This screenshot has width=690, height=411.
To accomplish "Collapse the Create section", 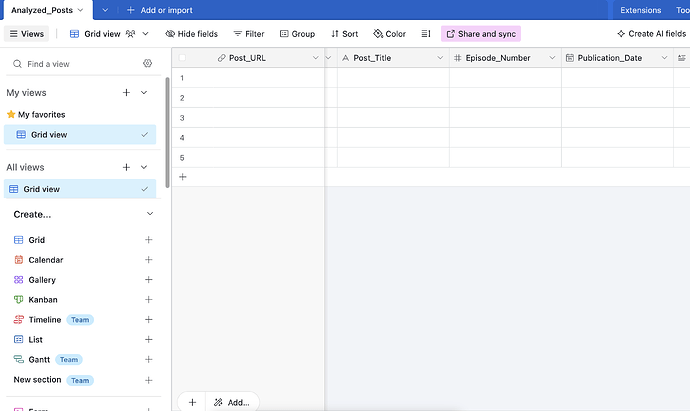I will click(x=150, y=214).
